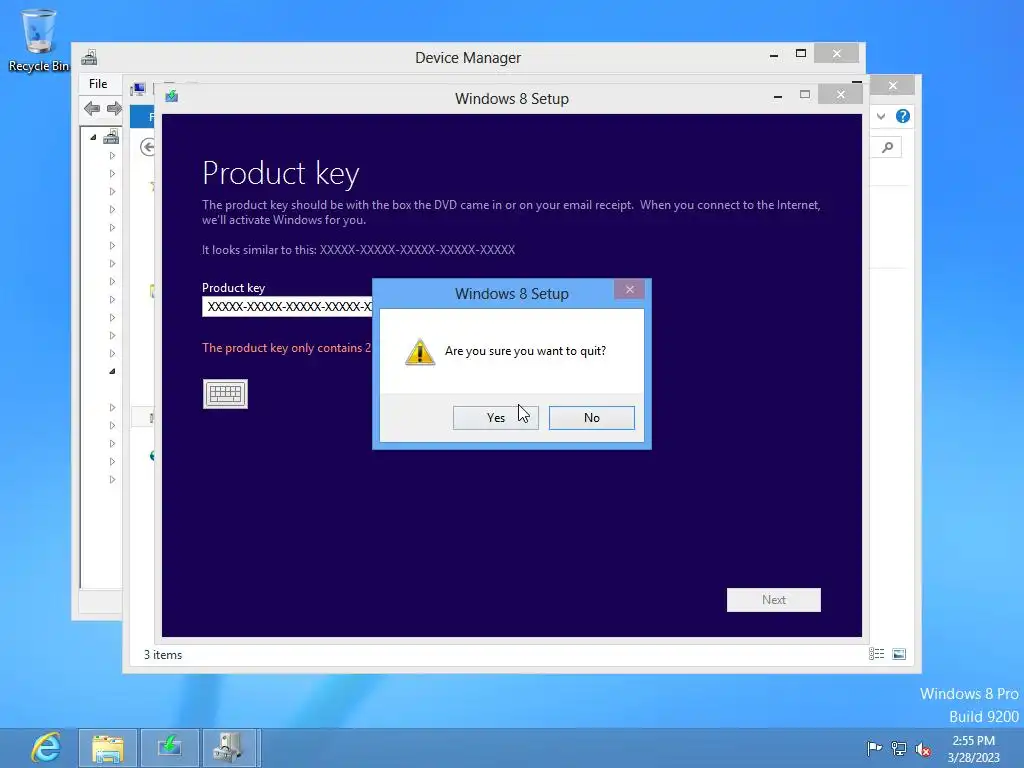
Task: Choose No in the quit dialog
Action: click(592, 418)
